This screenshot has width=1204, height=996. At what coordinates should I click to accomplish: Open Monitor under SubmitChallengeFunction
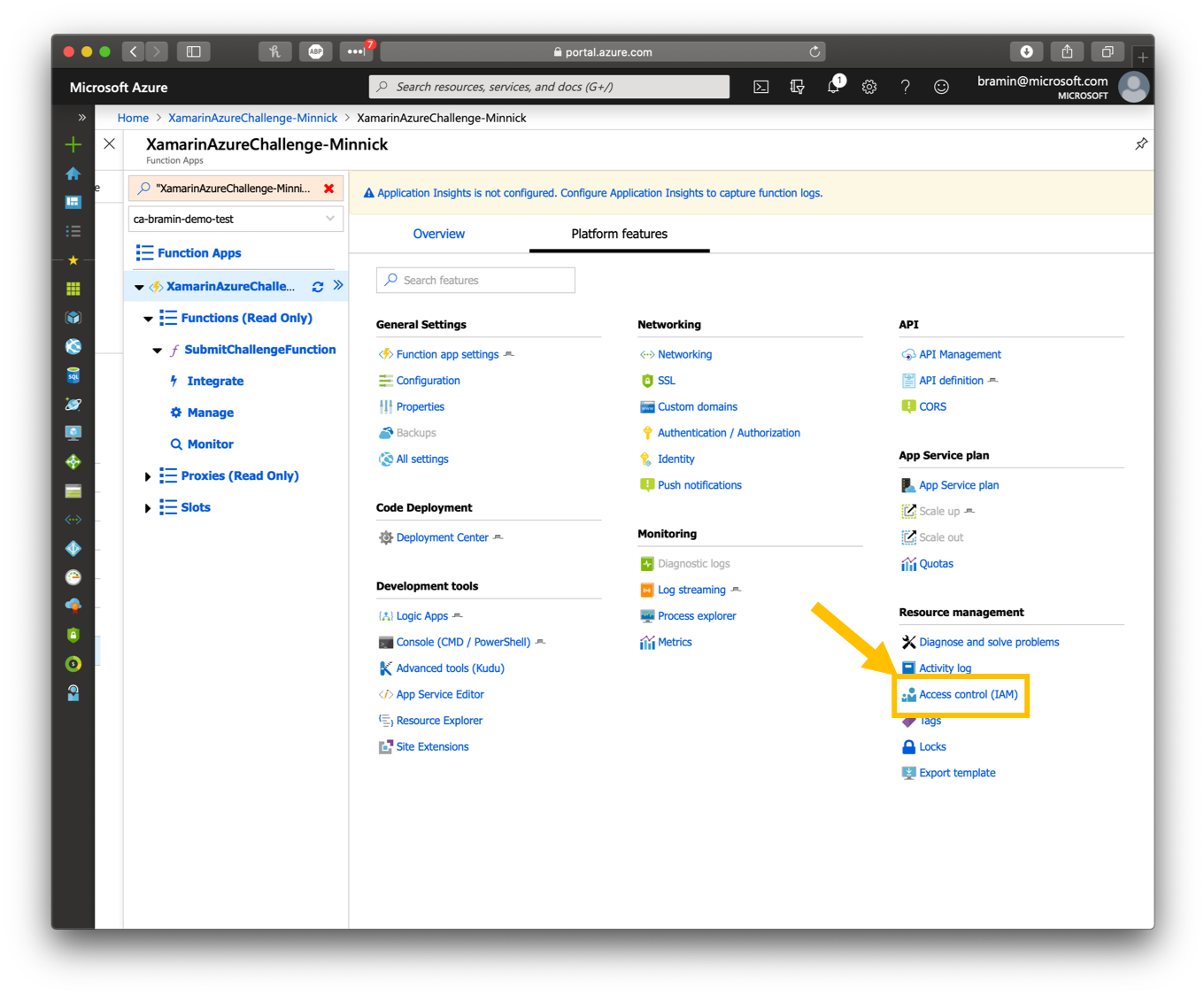(x=211, y=444)
